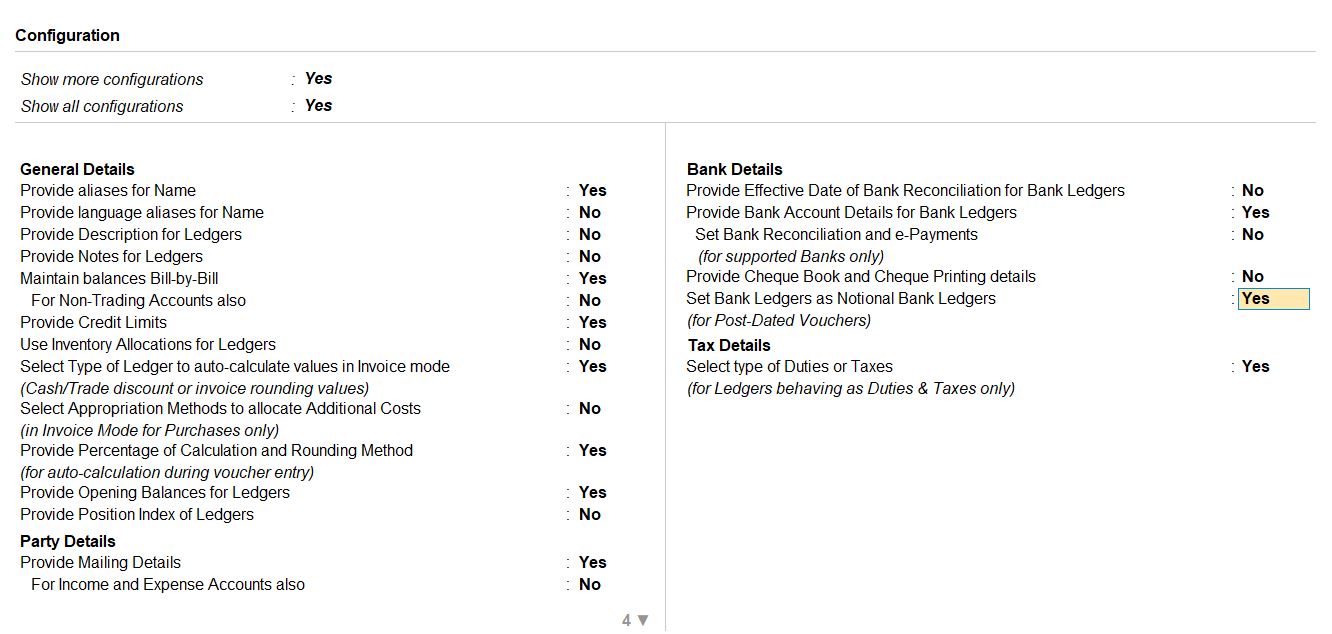The width and height of the screenshot is (1332, 634).
Task: Enable Select Appropriation Methods for Additional Costs
Action: pyautogui.click(x=590, y=408)
